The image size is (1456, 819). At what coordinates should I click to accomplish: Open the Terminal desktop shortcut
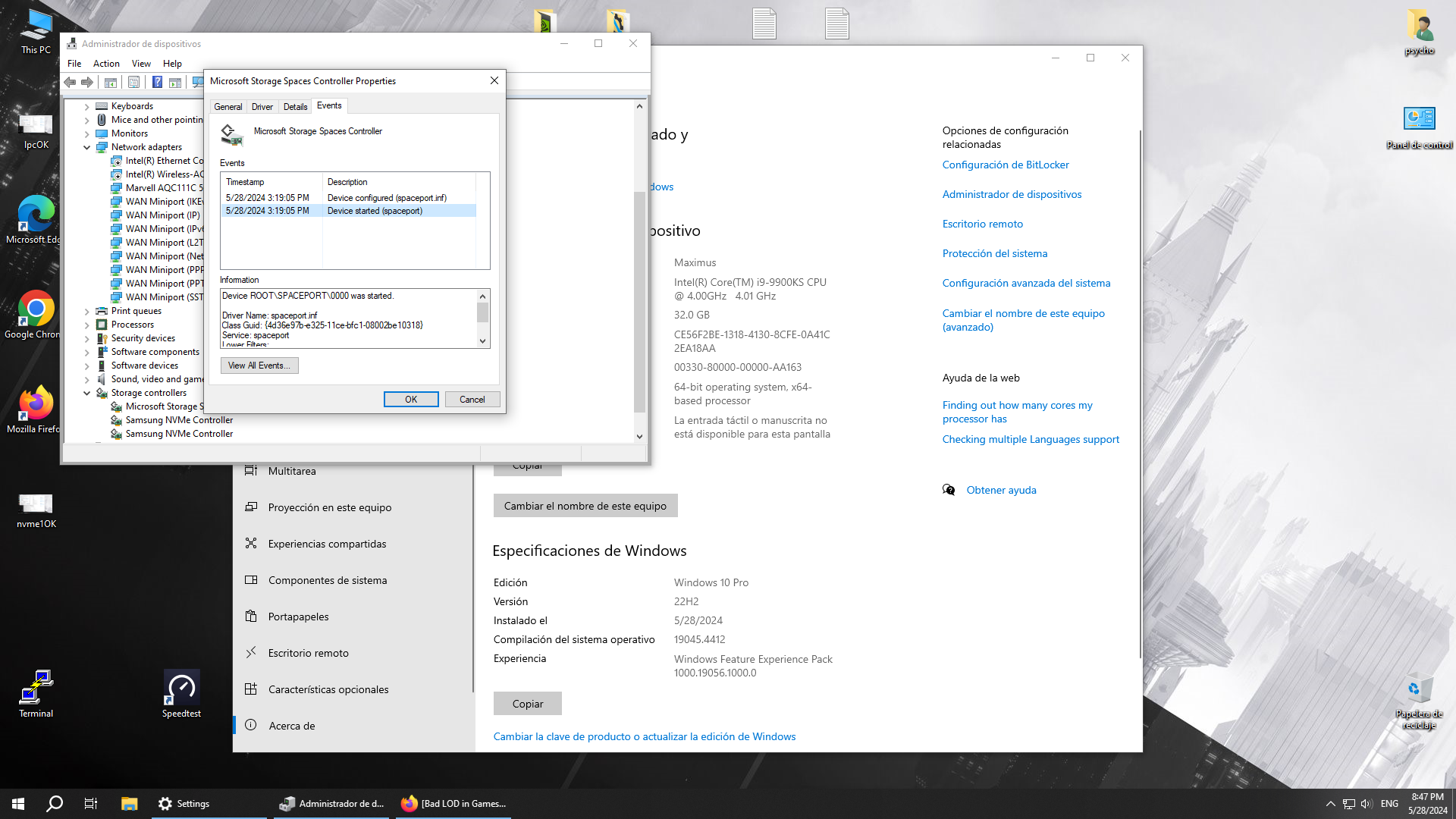click(36, 694)
